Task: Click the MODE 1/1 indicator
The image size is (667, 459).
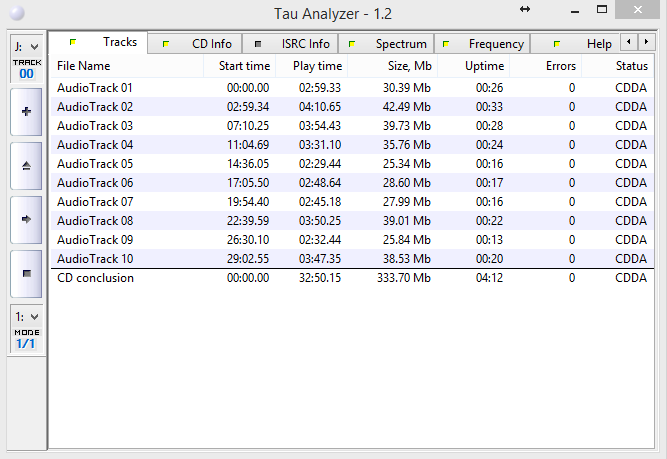Action: click(26, 343)
